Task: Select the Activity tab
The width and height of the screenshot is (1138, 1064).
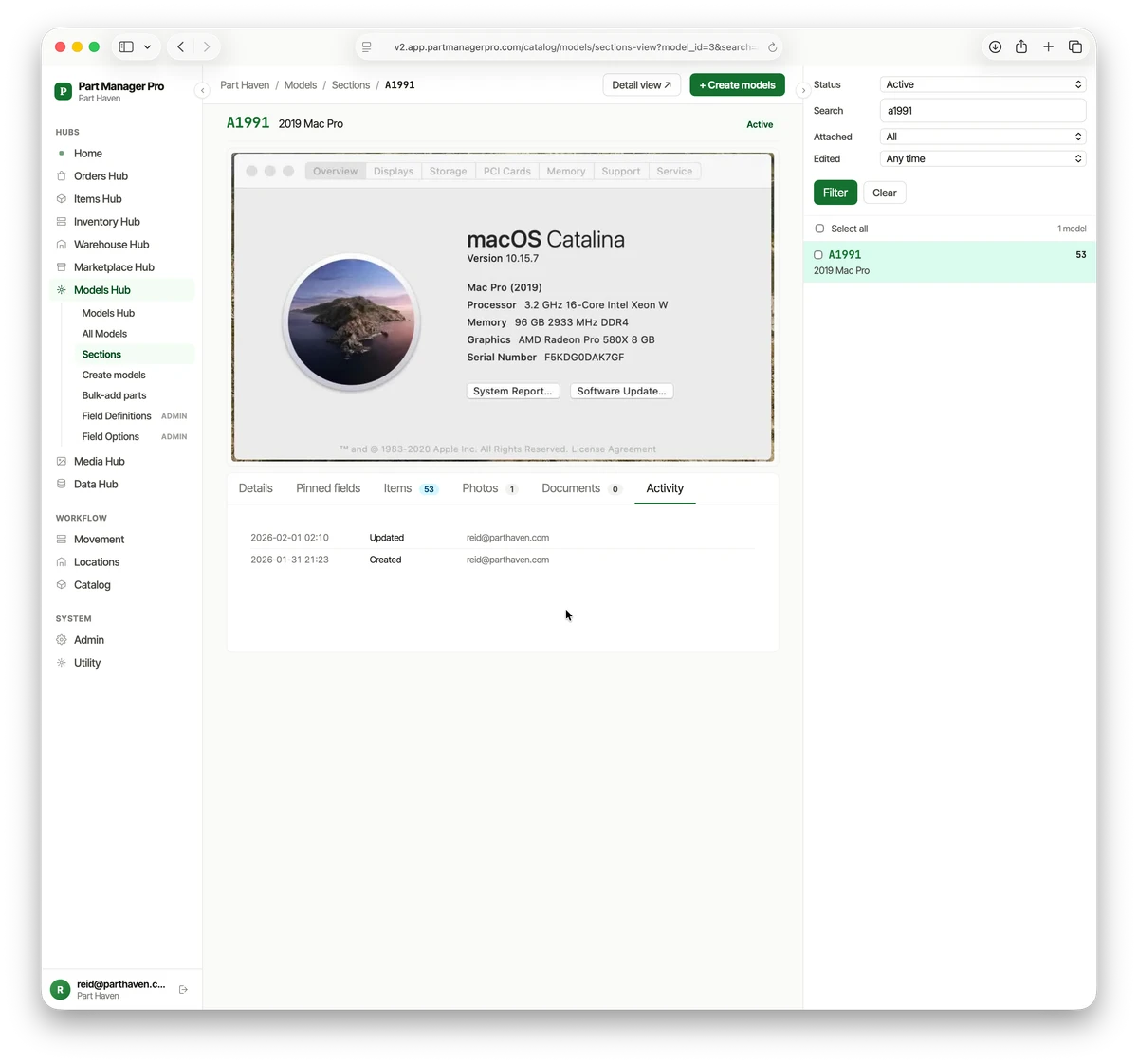Action: pos(665,488)
